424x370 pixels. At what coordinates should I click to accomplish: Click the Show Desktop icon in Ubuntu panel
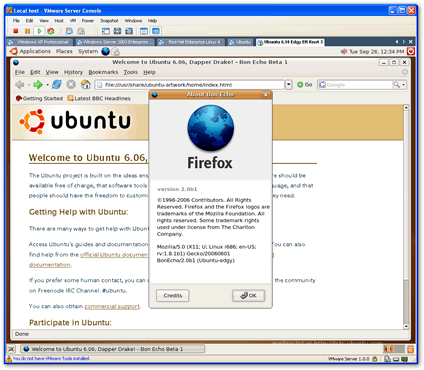[x=11, y=349]
